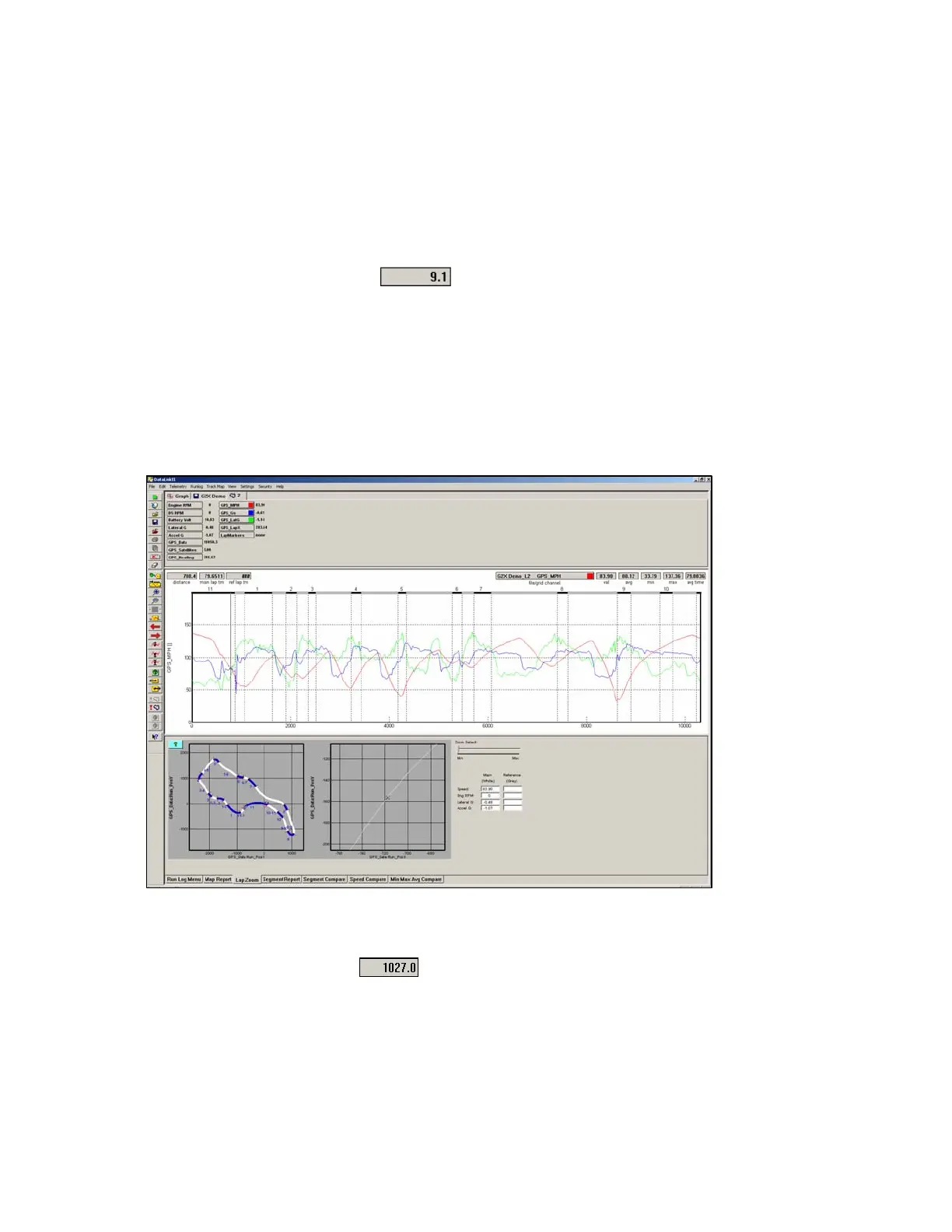This screenshot has width=952, height=1232.
Task: Click the zoom-in magnifier icon
Action: 155,593
